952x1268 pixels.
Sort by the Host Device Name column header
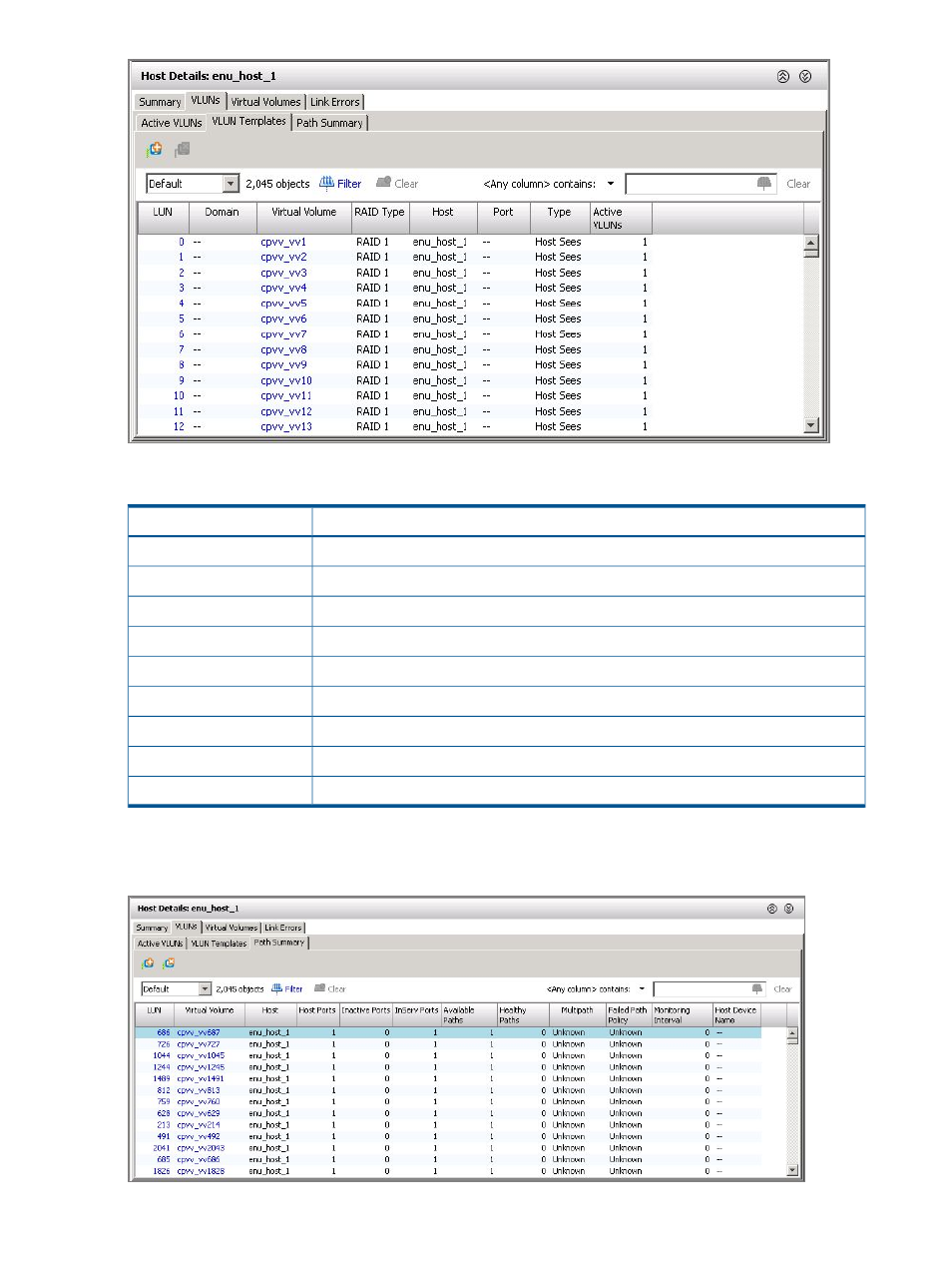(736, 1014)
